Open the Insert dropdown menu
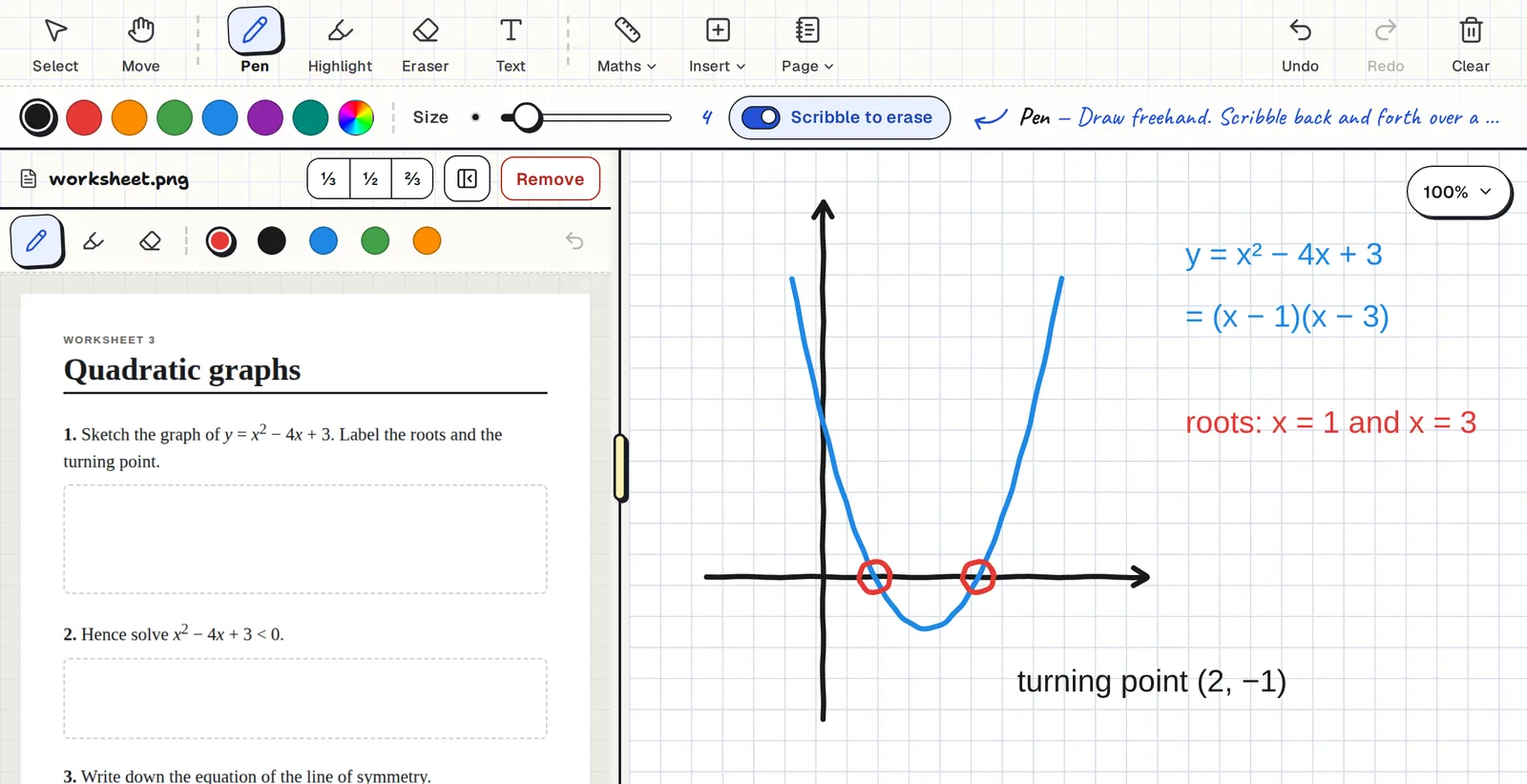 tap(718, 43)
